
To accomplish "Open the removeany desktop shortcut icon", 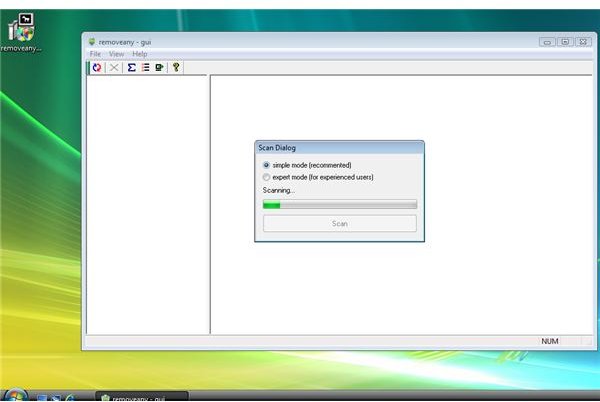I will click(21, 32).
